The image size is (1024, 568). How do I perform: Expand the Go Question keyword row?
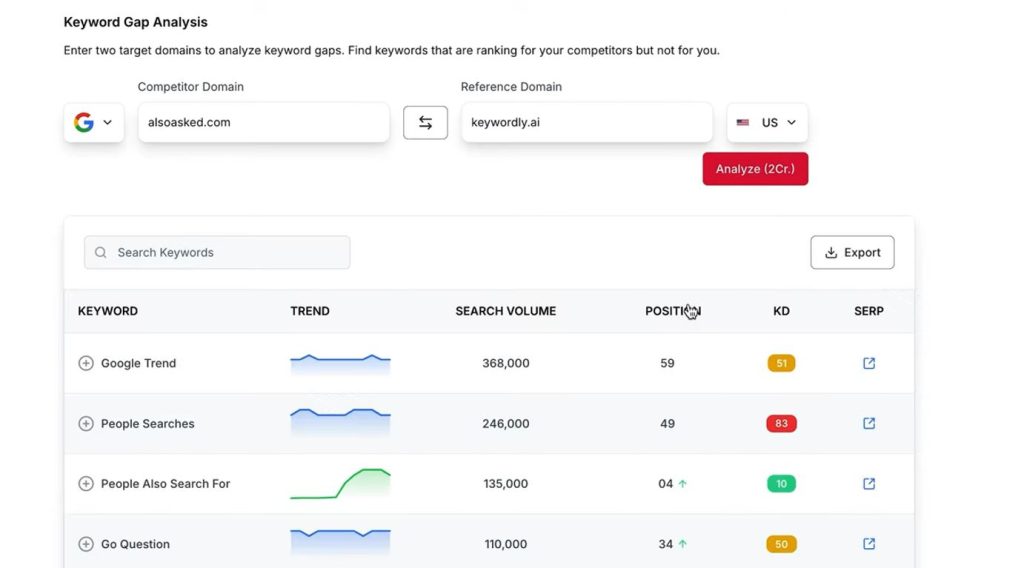(86, 544)
